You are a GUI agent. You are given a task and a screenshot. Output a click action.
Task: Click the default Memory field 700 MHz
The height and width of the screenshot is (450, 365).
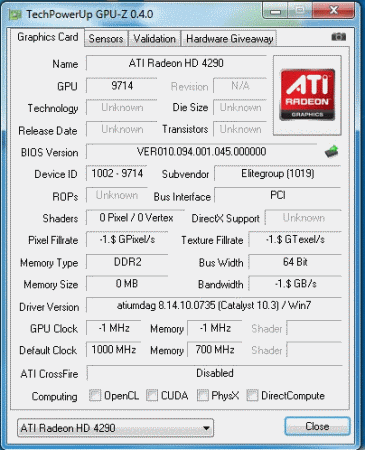tap(215, 350)
